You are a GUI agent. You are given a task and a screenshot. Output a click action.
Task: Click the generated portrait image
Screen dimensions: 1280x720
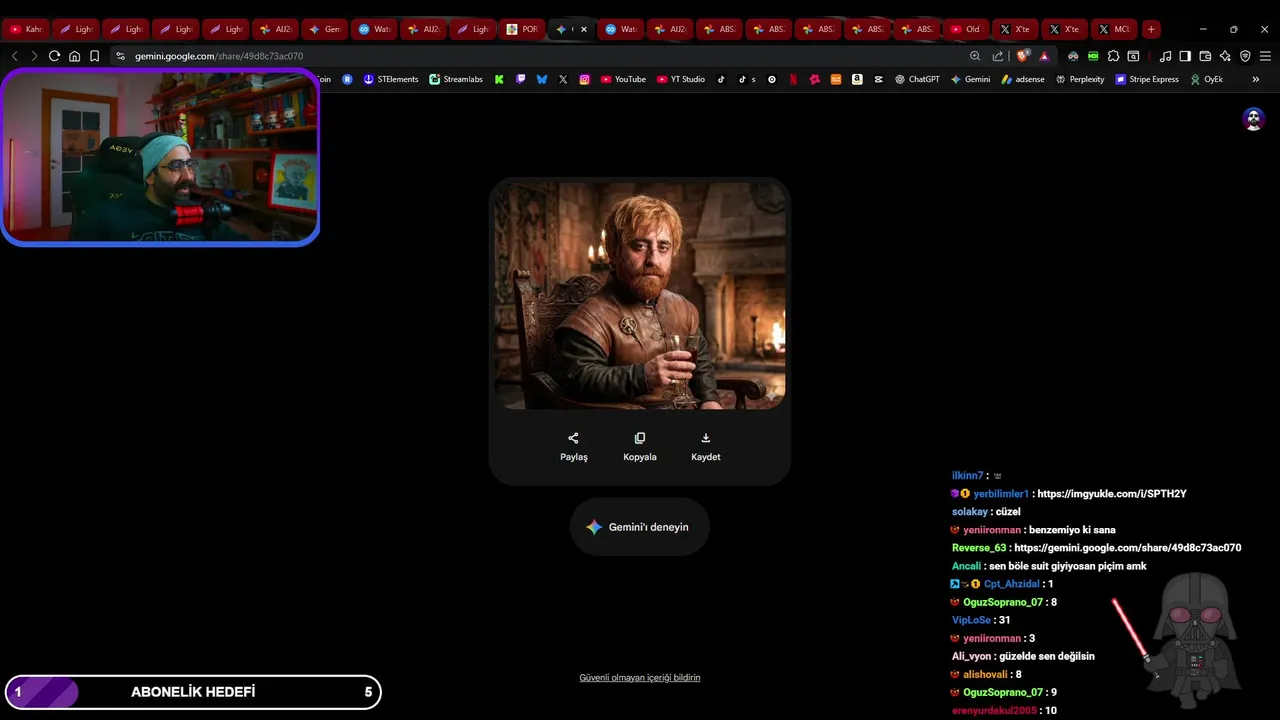coord(640,295)
